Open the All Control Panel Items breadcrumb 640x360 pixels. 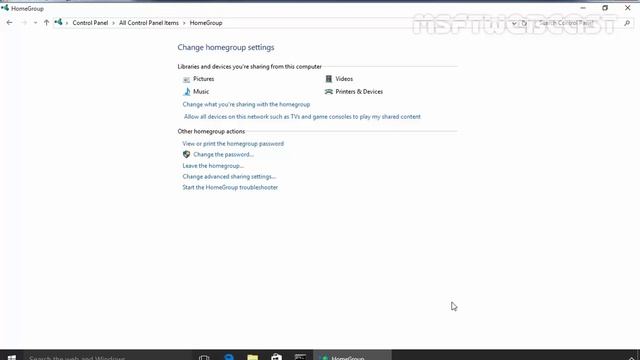click(x=149, y=23)
